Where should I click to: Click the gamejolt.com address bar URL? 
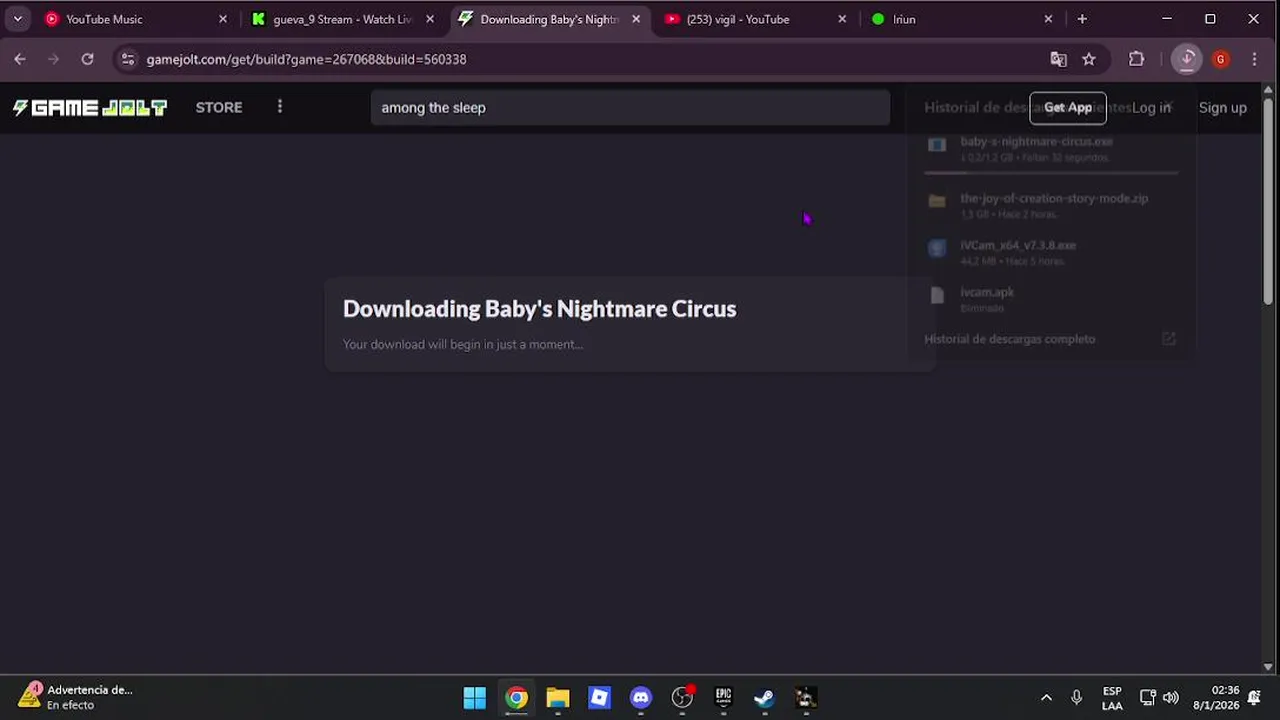pyautogui.click(x=306, y=59)
